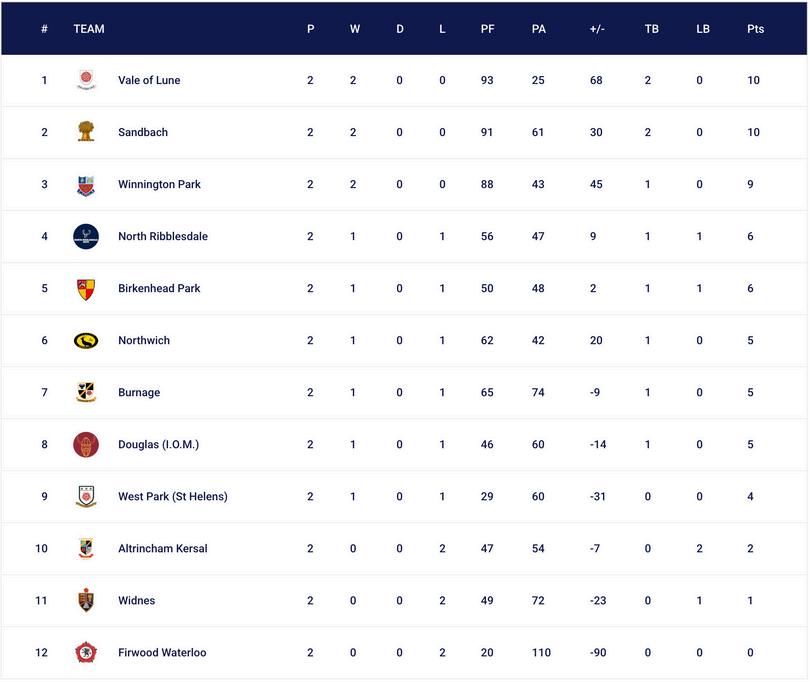This screenshot has height=682, width=810.
Task: Open the Sandbach team name link
Action: [143, 132]
